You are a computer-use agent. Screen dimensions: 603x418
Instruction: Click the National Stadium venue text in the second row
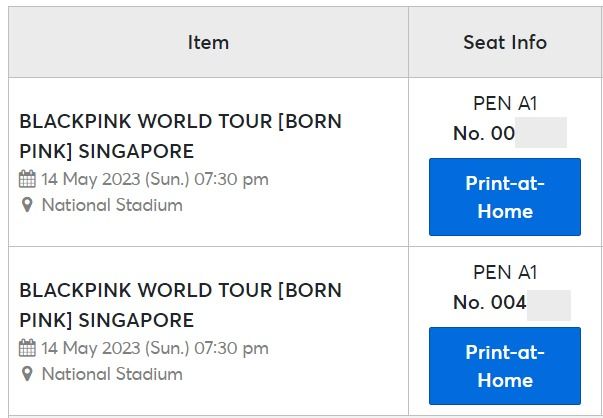[112, 375]
